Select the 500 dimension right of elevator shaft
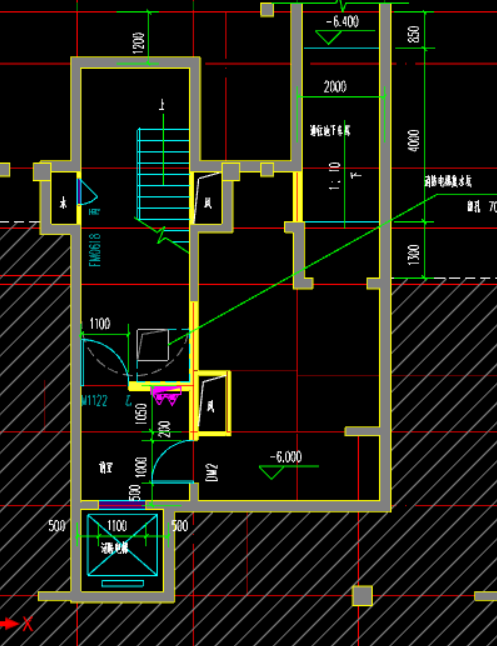The width and height of the screenshot is (497, 646). [180, 526]
